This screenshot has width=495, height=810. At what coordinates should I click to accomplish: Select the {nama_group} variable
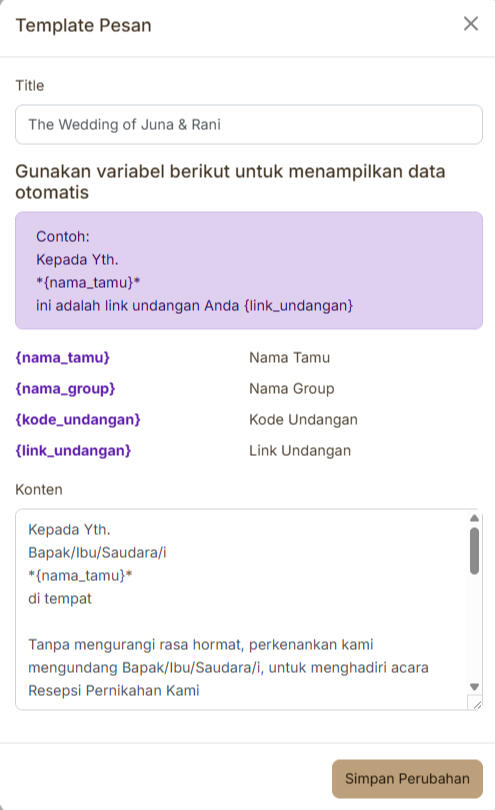point(65,388)
